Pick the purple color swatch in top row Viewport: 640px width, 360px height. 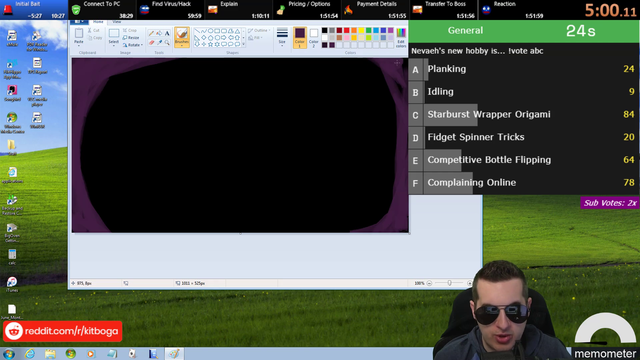tap(391, 30)
